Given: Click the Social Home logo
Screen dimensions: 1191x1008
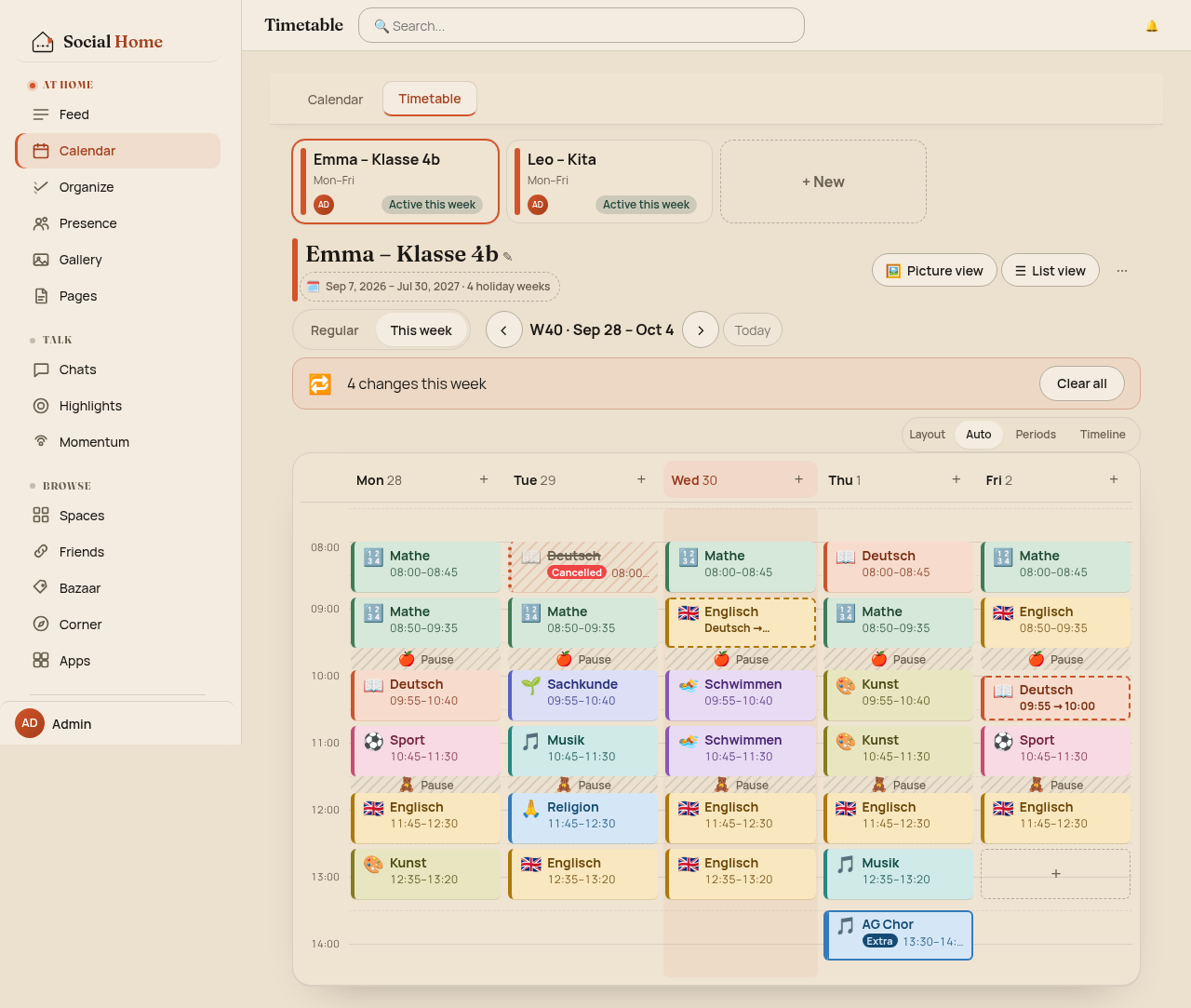Looking at the screenshot, I should [x=97, y=42].
